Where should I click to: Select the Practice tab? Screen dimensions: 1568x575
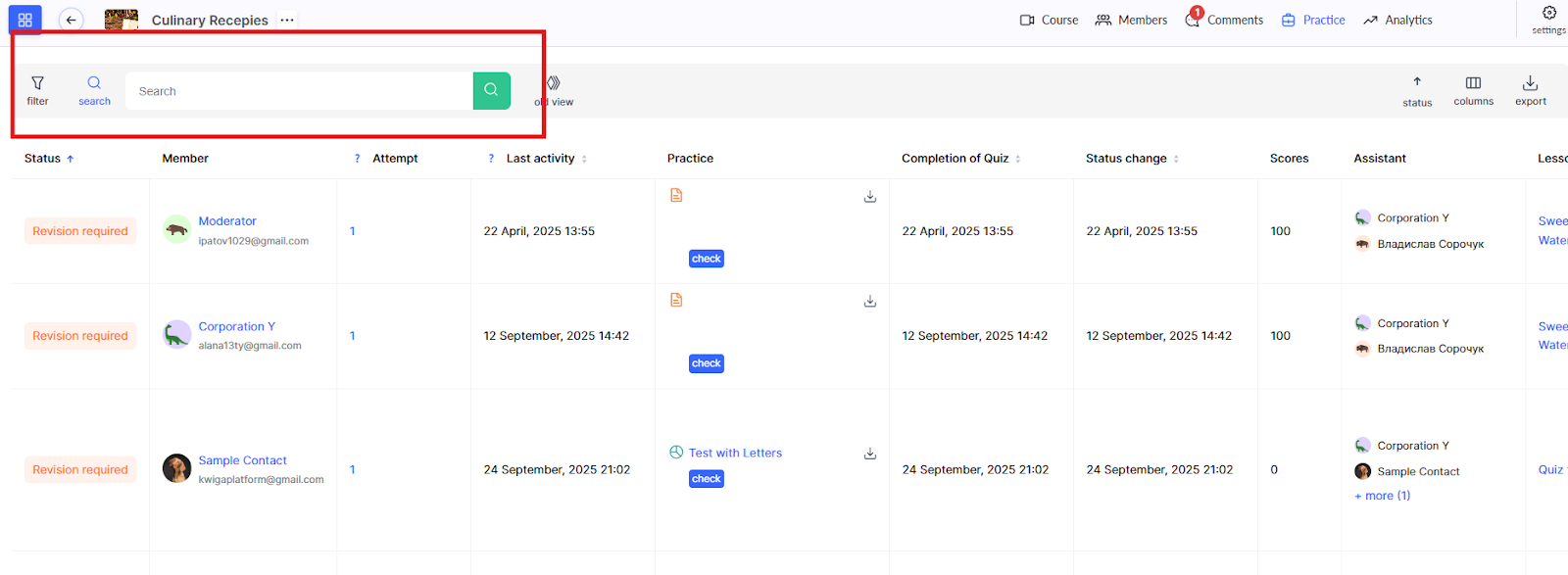[1313, 20]
